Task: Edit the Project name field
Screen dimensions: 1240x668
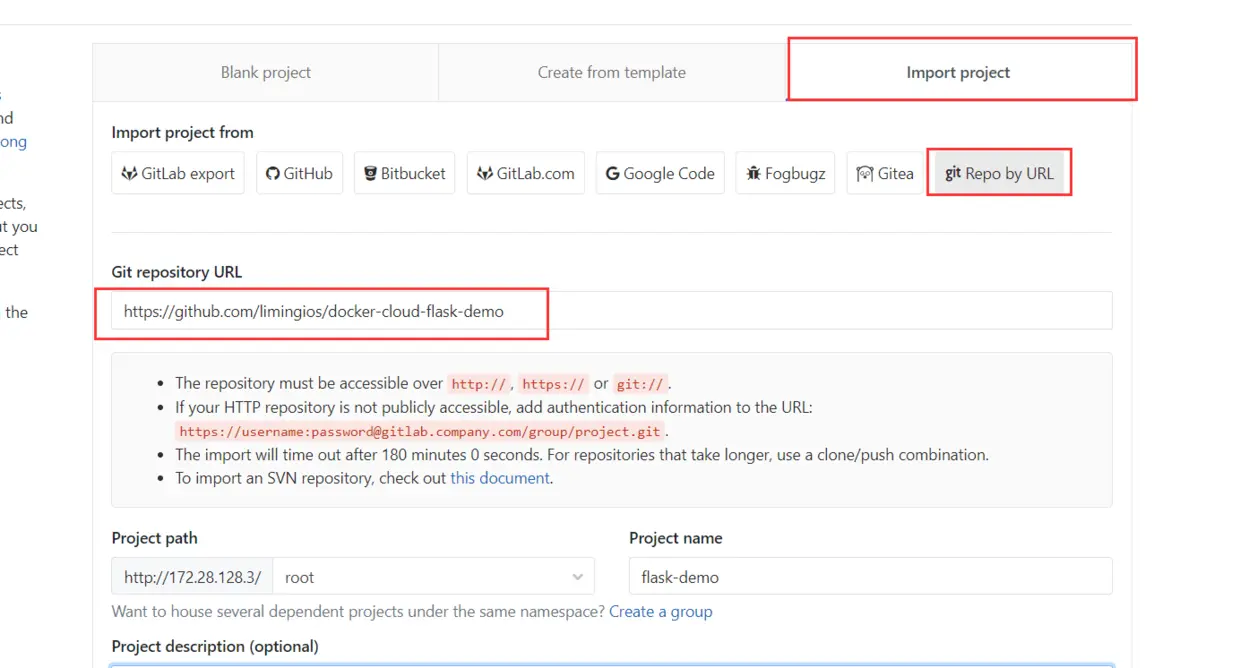Action: [871, 577]
